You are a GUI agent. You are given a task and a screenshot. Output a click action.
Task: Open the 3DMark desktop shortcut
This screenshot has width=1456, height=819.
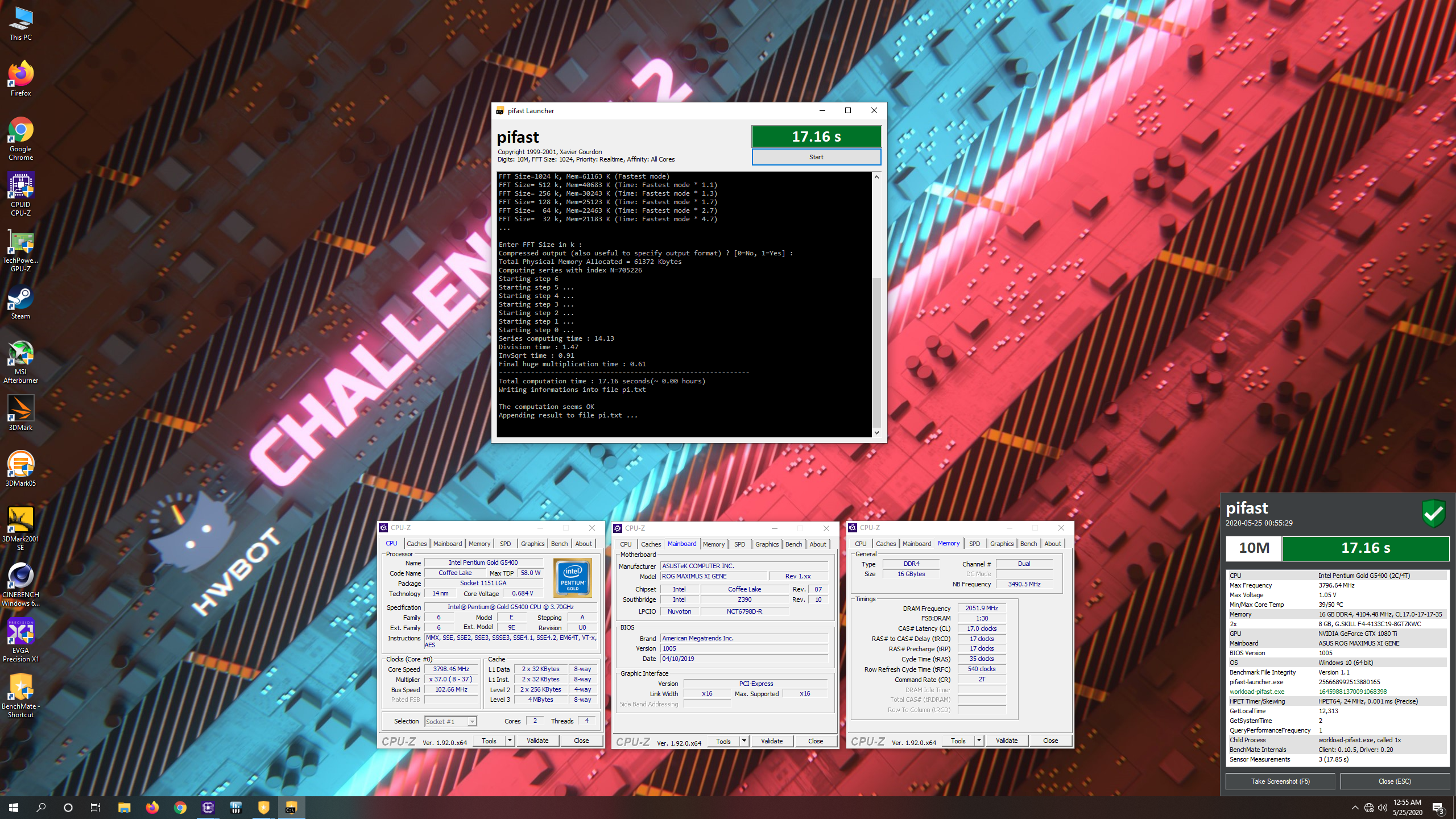tap(20, 413)
